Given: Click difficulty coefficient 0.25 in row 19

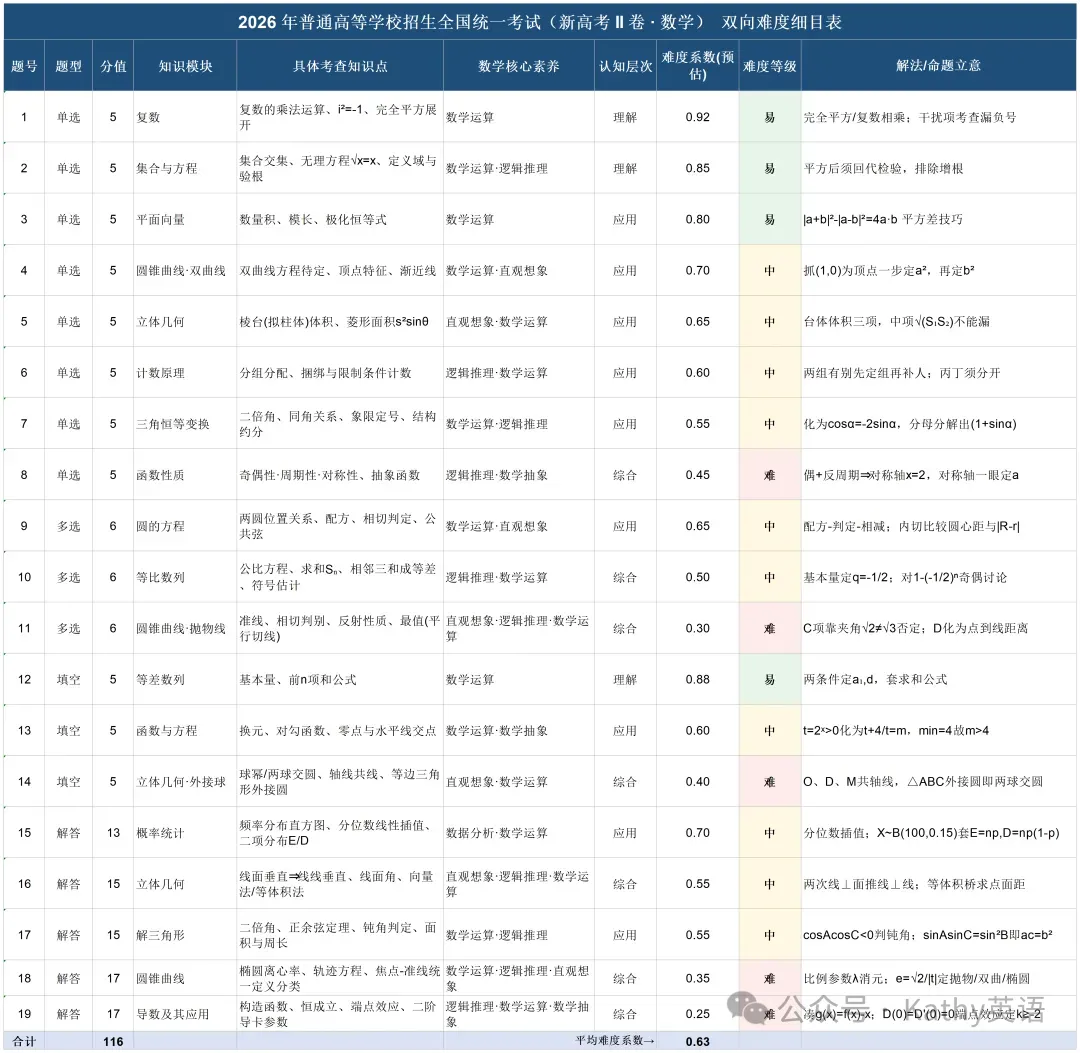Looking at the screenshot, I should [698, 1014].
